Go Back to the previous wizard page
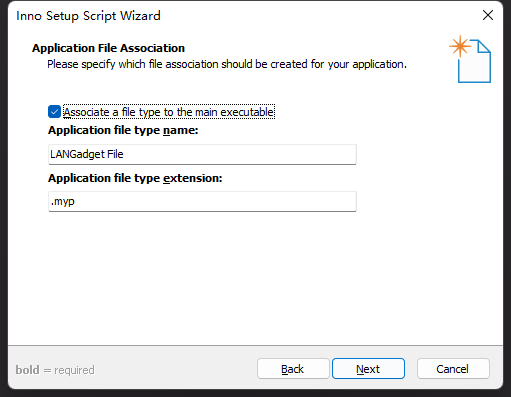 tap(293, 369)
